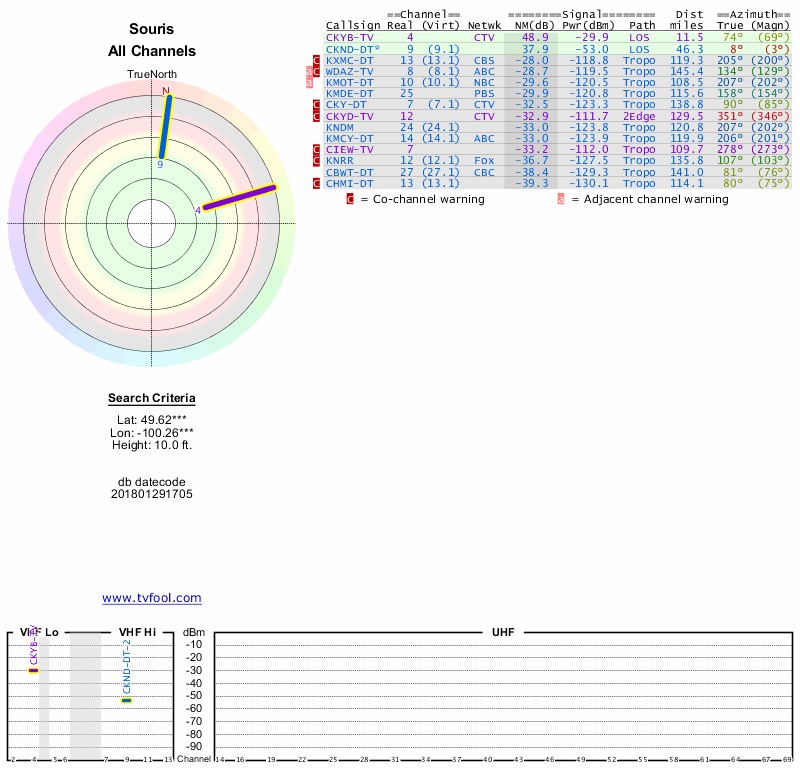This screenshot has height=768, width=800.
Task: Click the co-channel warning icon beside KXMC-DT
Action: [x=317, y=60]
